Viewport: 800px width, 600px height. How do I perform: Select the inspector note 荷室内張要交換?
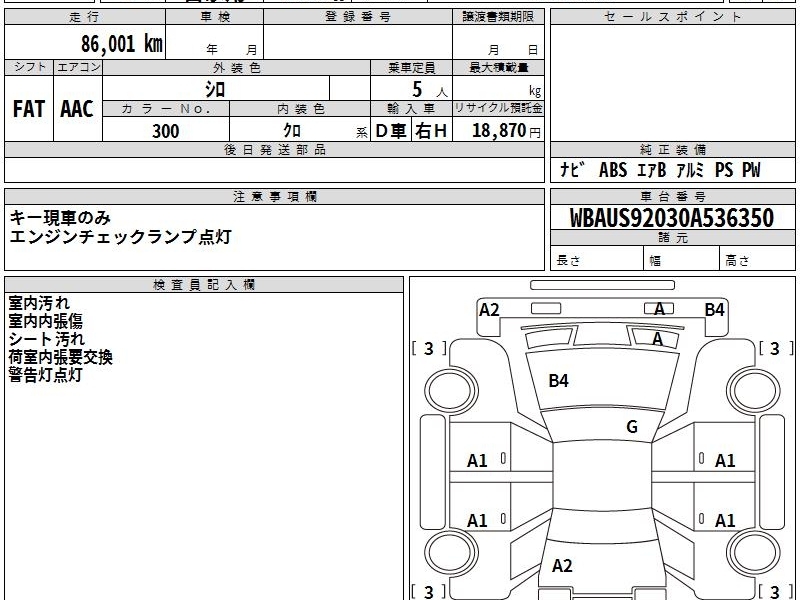pyautogui.click(x=60, y=357)
